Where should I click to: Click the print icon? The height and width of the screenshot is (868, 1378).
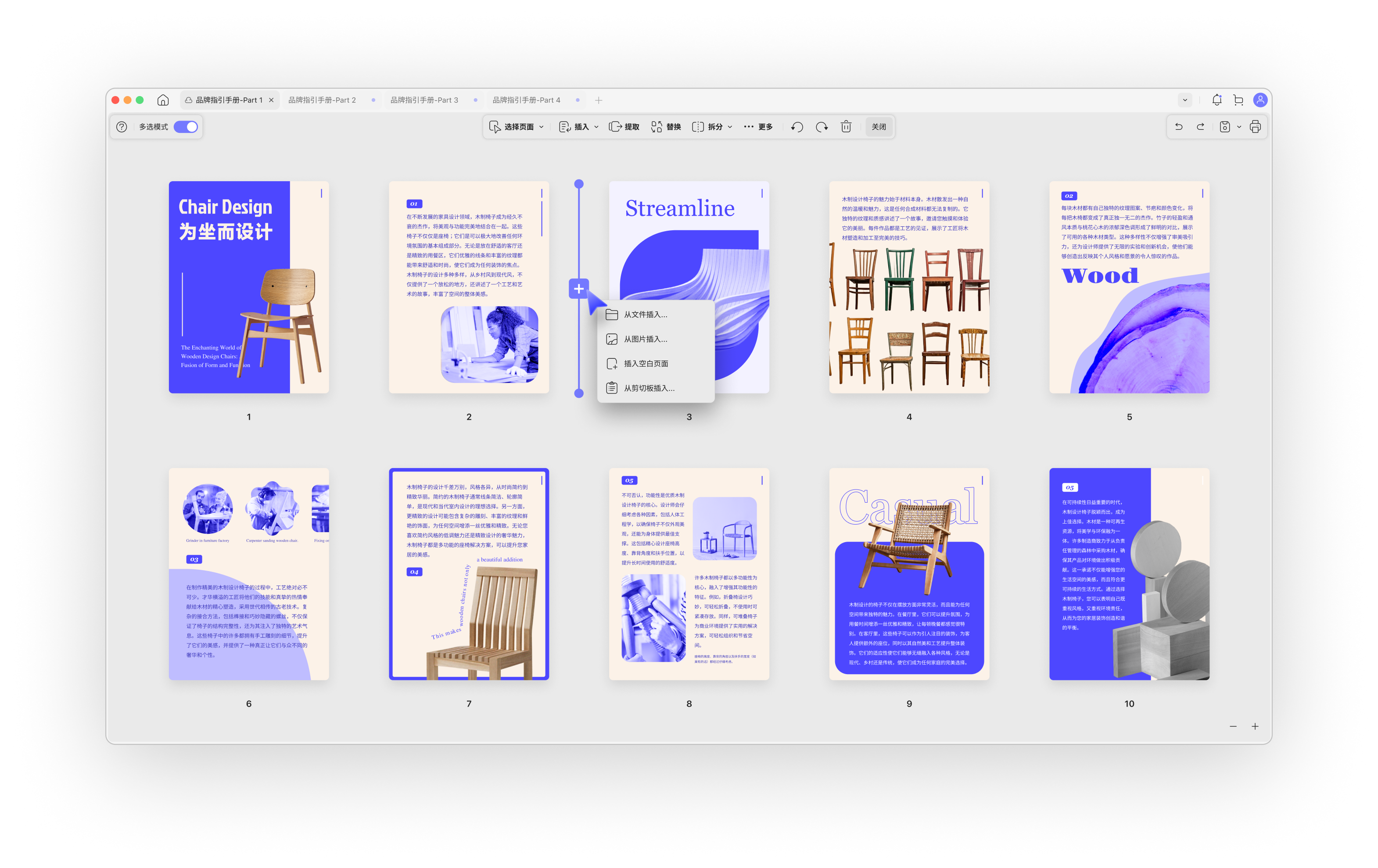click(x=1255, y=127)
